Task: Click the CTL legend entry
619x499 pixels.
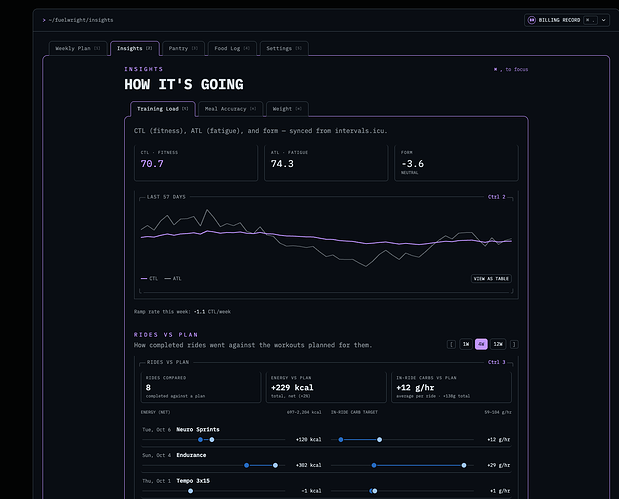Action: [x=149, y=279]
